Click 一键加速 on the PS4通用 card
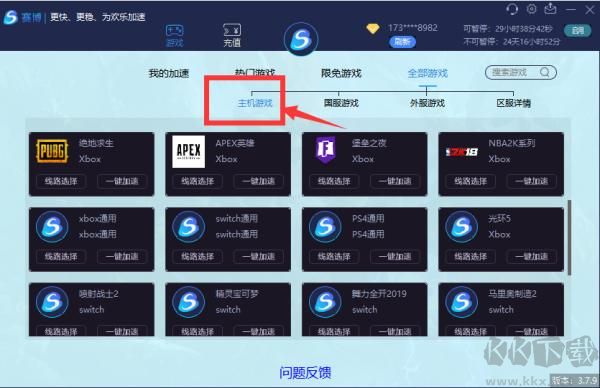The image size is (600, 388). tap(395, 256)
